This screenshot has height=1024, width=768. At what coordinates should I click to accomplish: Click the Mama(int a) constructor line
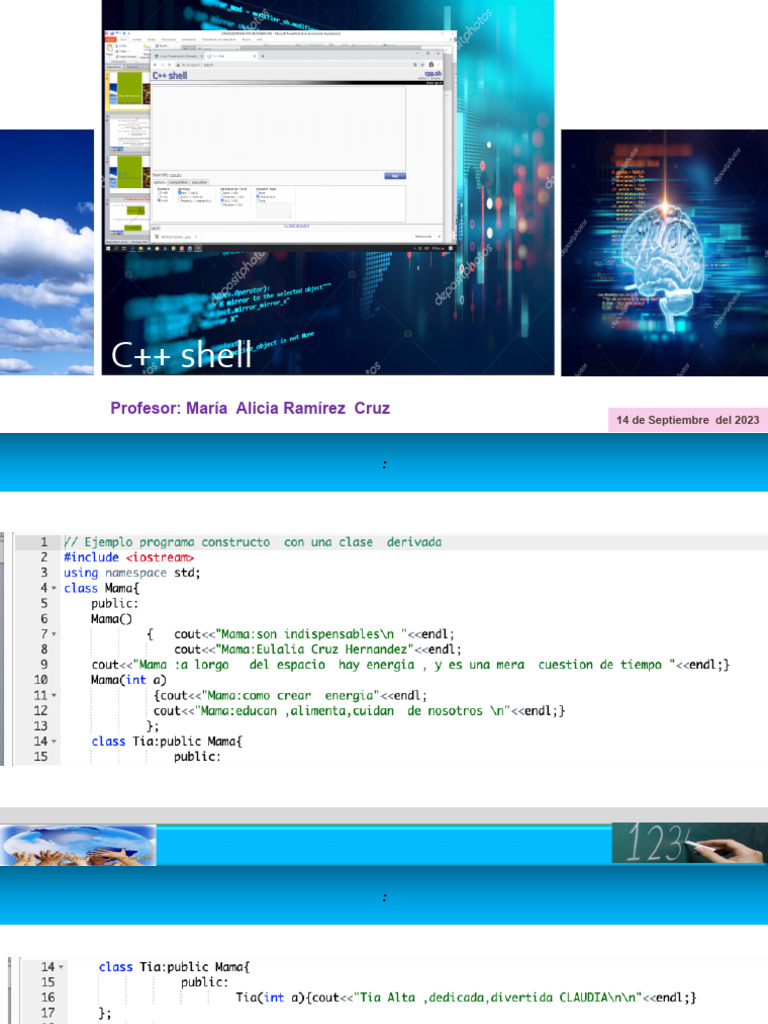click(x=129, y=680)
